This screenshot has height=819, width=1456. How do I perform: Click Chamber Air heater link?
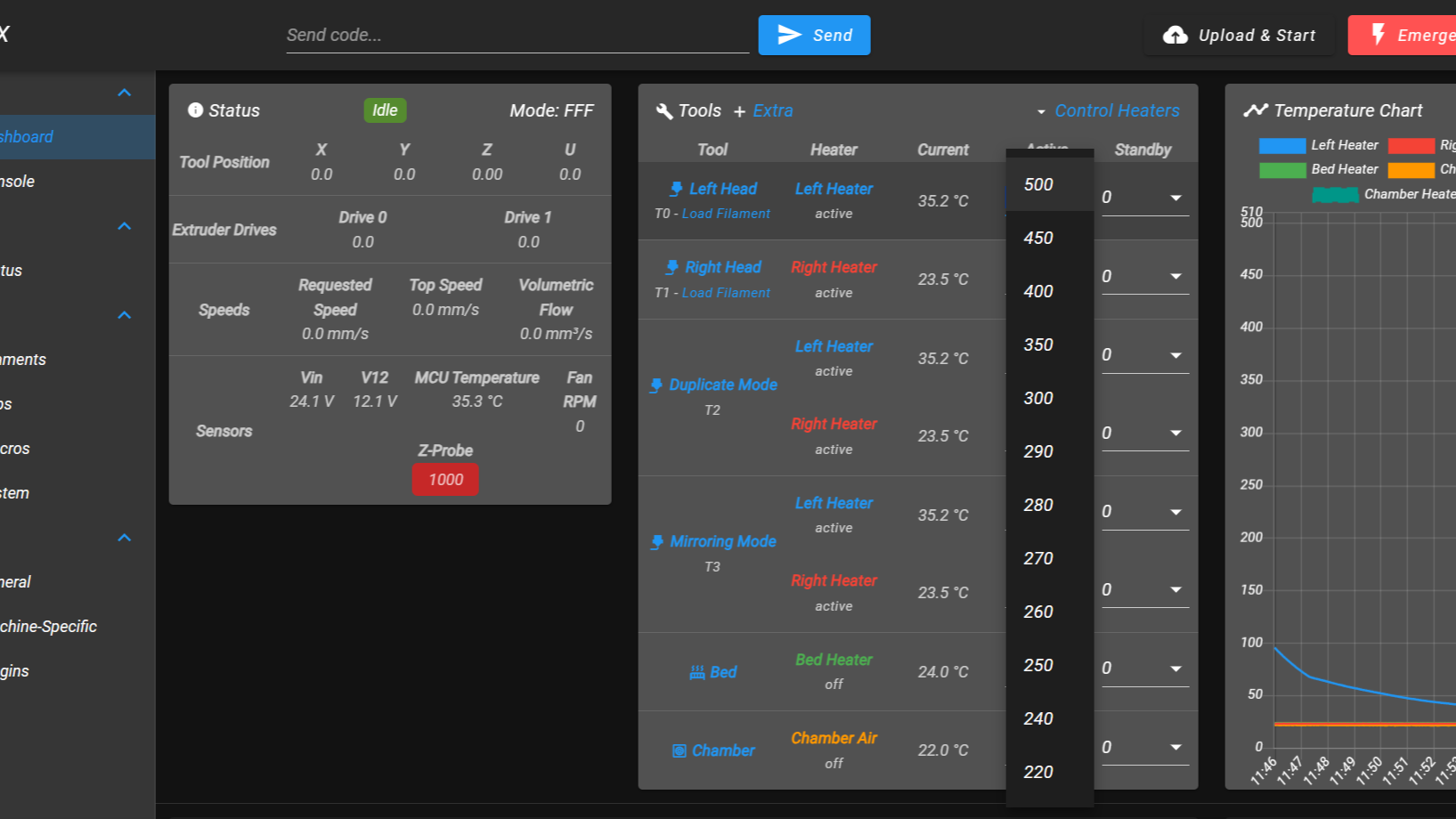coord(834,738)
